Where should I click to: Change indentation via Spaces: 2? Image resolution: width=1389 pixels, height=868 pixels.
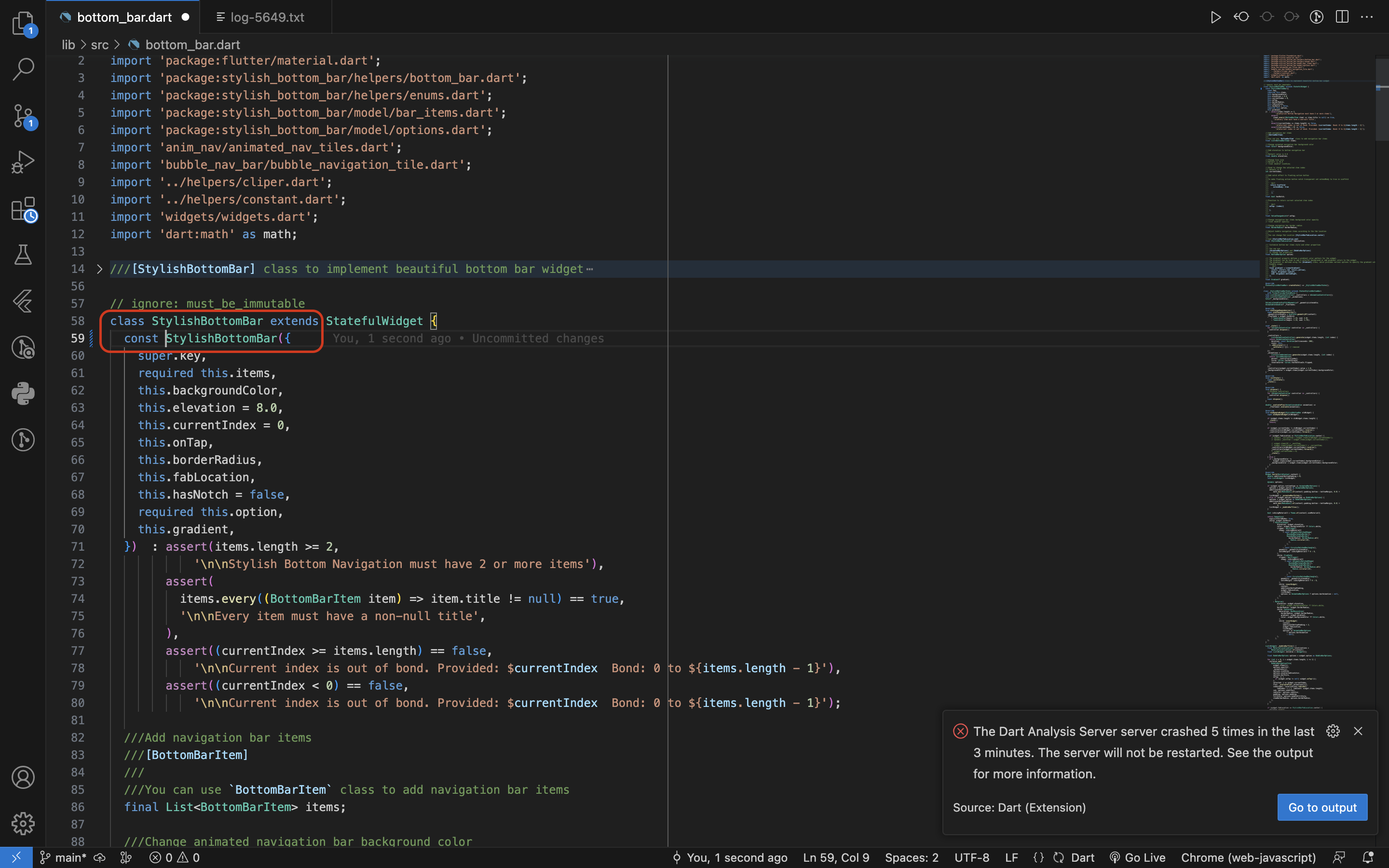coord(912,858)
